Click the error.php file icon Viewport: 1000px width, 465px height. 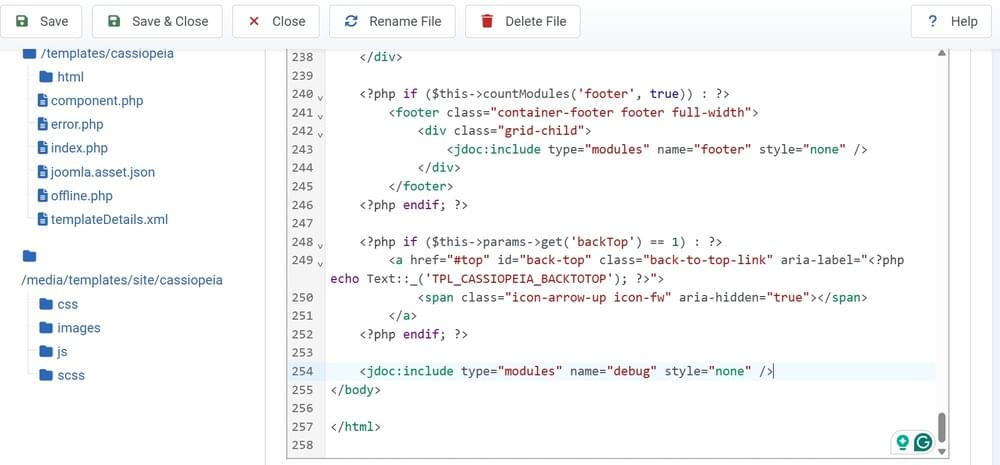coord(43,124)
